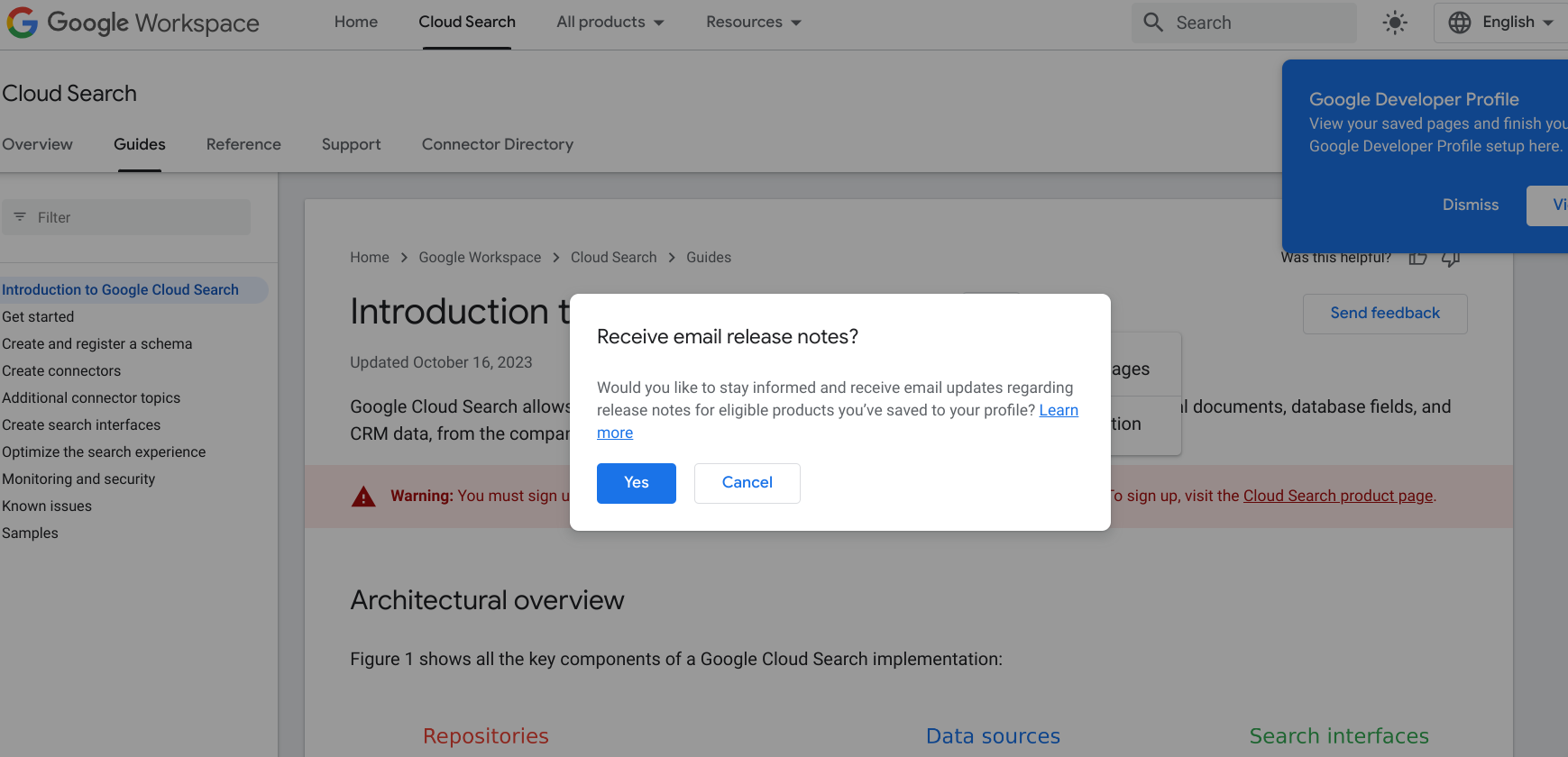Open the Resources dropdown menu
Viewport: 1568px width, 757px height.
753,23
